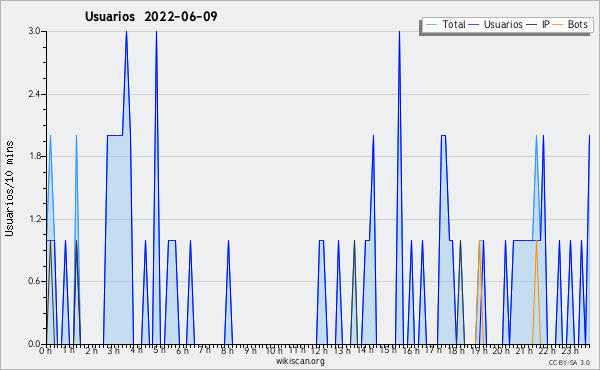Screen dimensions: 600x370
Task: Click the '20 h' x-axis label
Action: pos(501,351)
